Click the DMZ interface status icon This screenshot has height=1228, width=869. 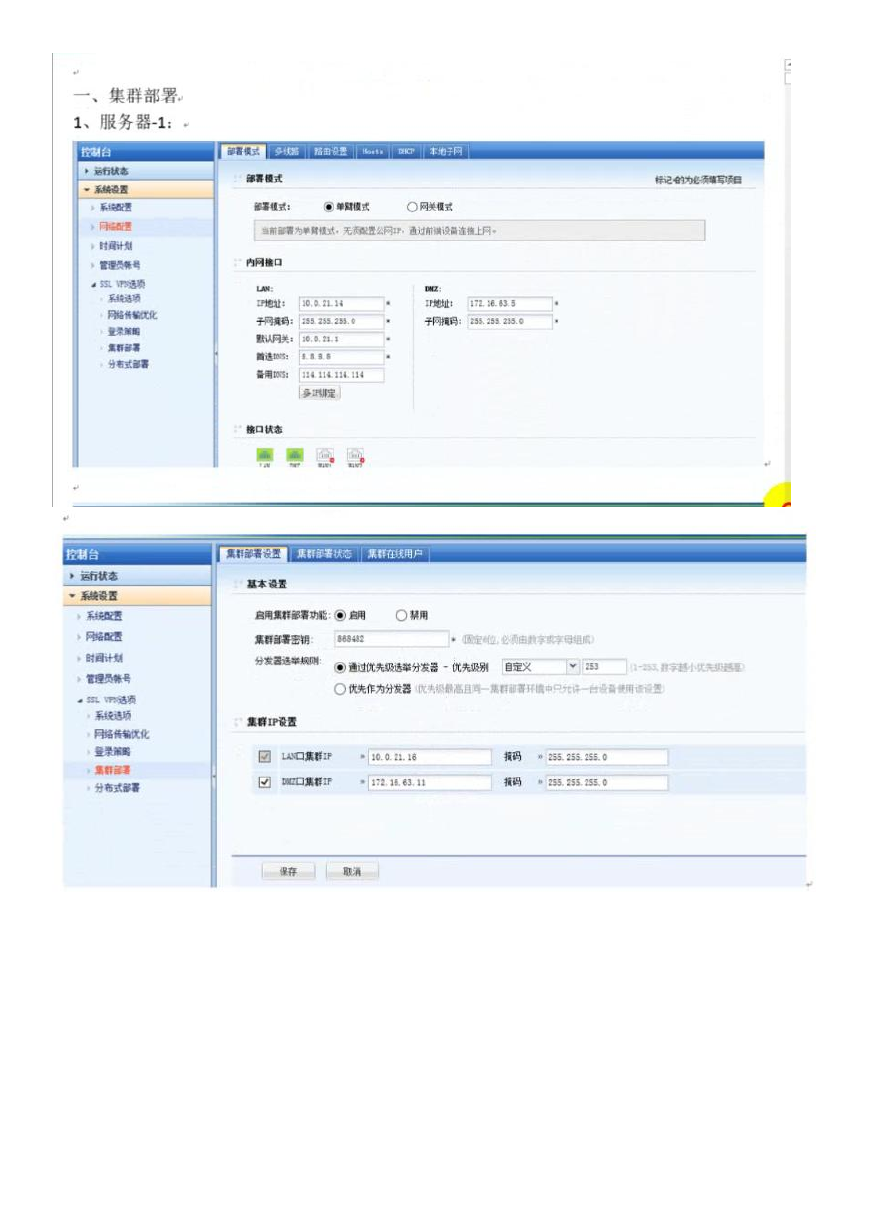click(x=294, y=455)
